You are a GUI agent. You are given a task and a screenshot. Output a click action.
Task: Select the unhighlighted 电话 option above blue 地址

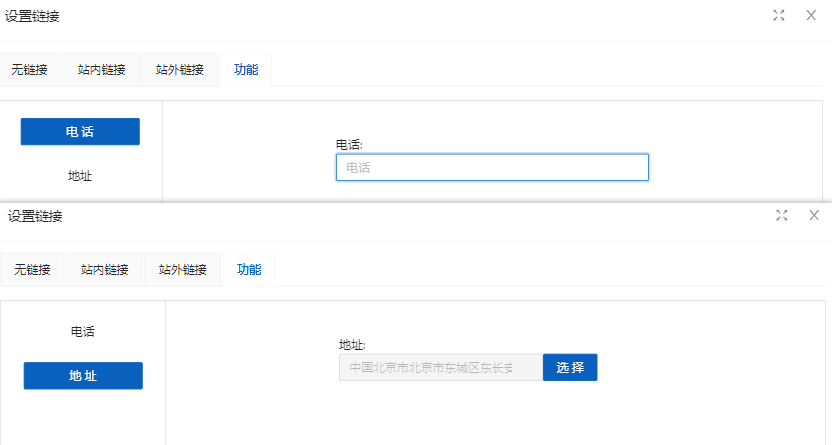click(83, 331)
